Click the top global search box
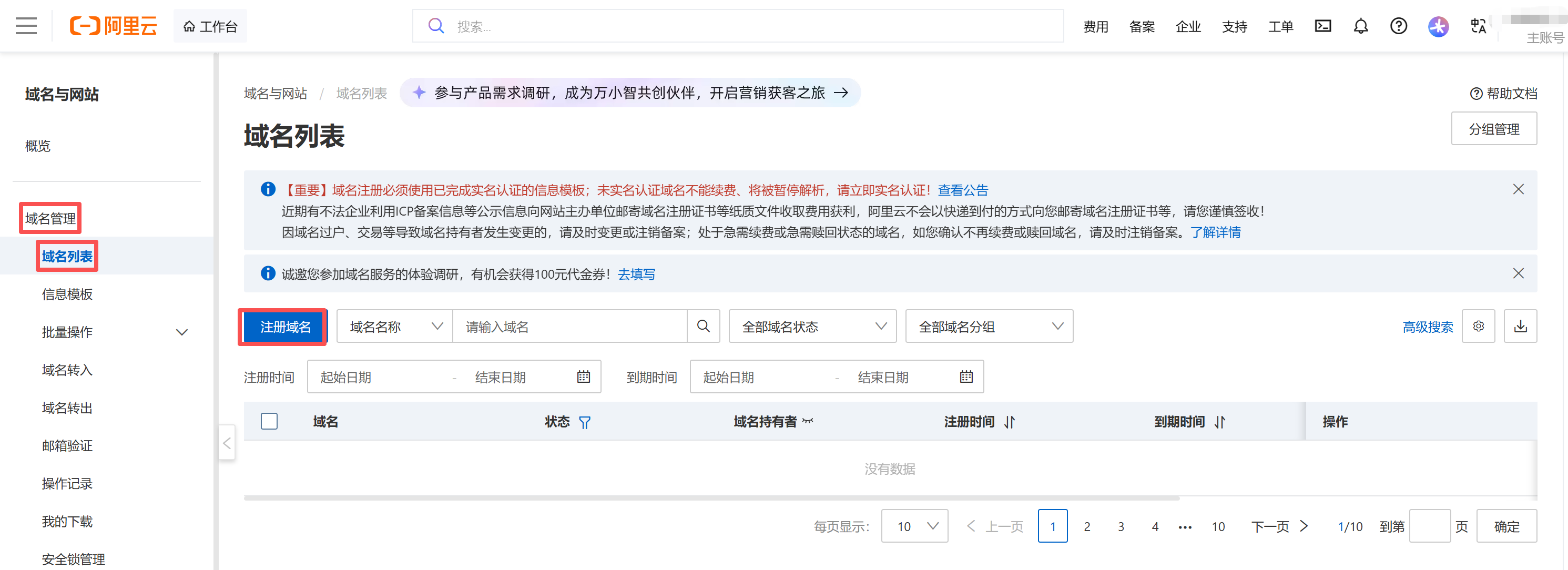 click(738, 26)
